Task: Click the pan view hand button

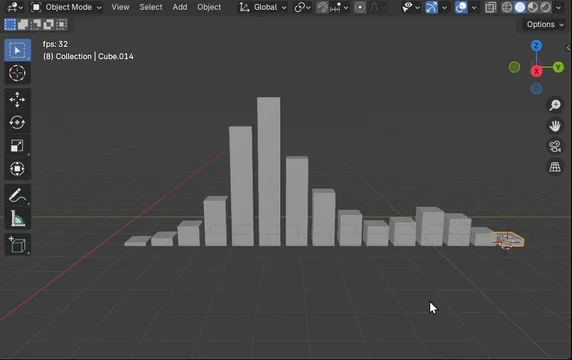Action: 555,126
